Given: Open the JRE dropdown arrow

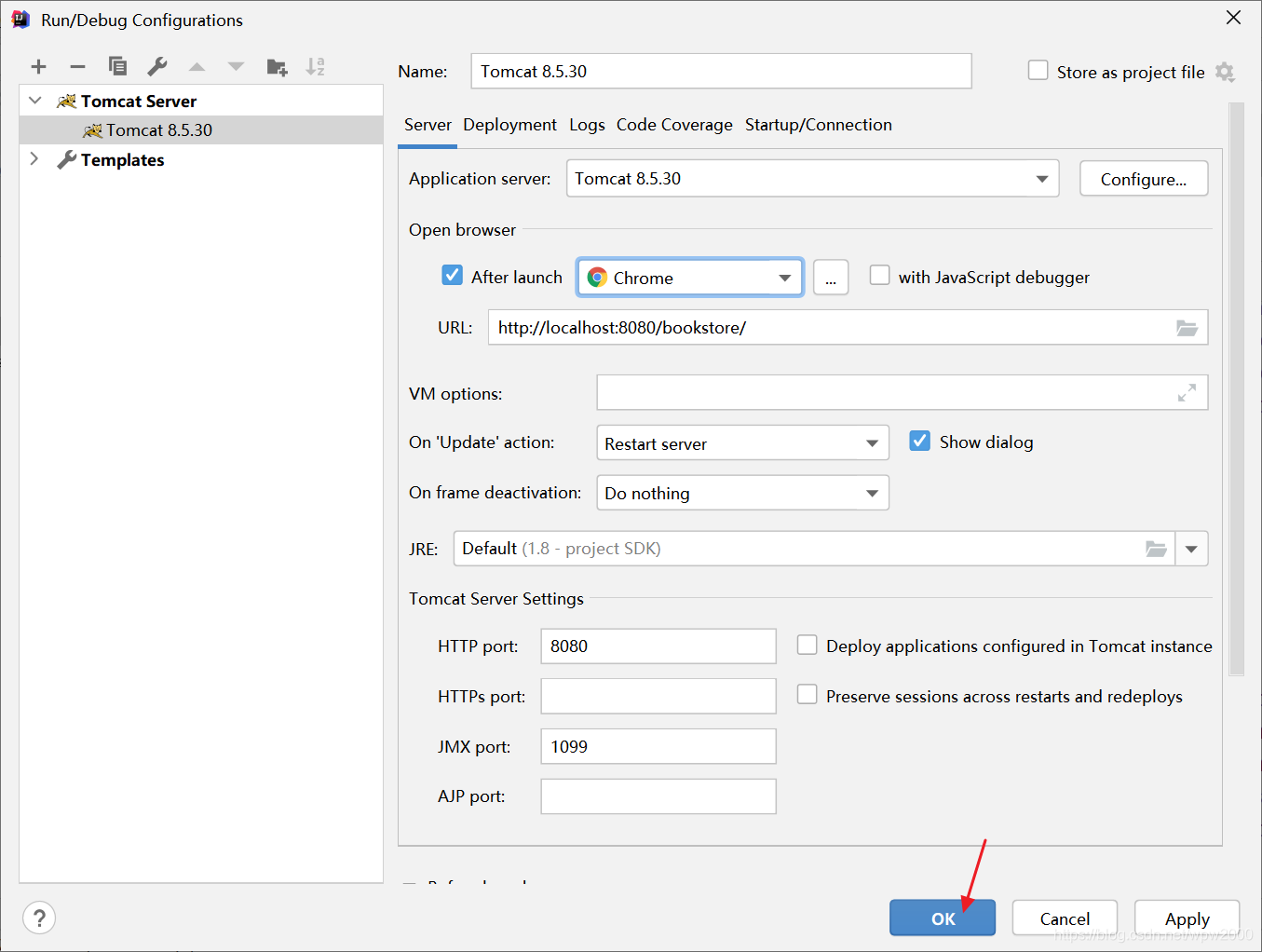Looking at the screenshot, I should 1191,549.
